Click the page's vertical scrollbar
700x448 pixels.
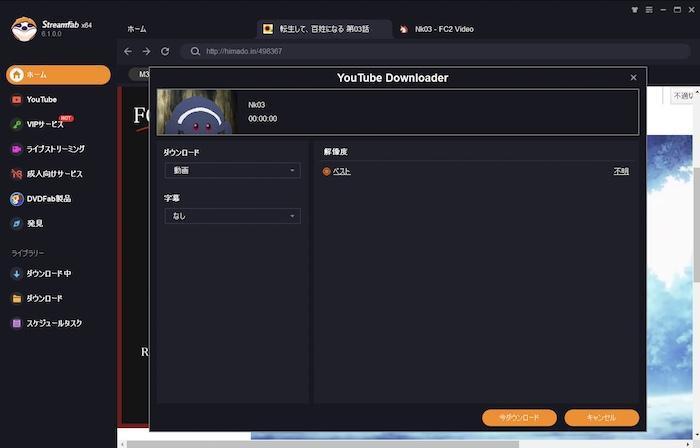click(x=696, y=224)
